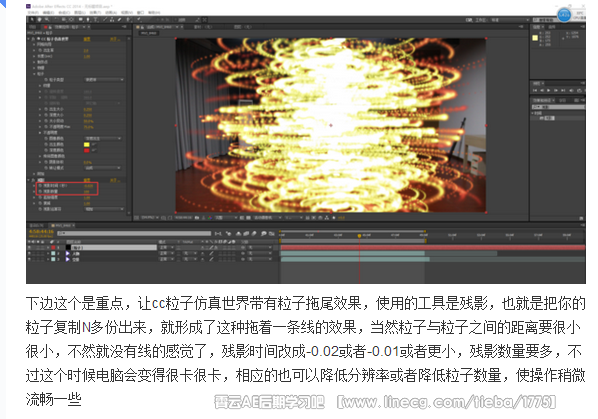Select the Eraser tool
The height and width of the screenshot is (419, 598).
[x=120, y=19]
